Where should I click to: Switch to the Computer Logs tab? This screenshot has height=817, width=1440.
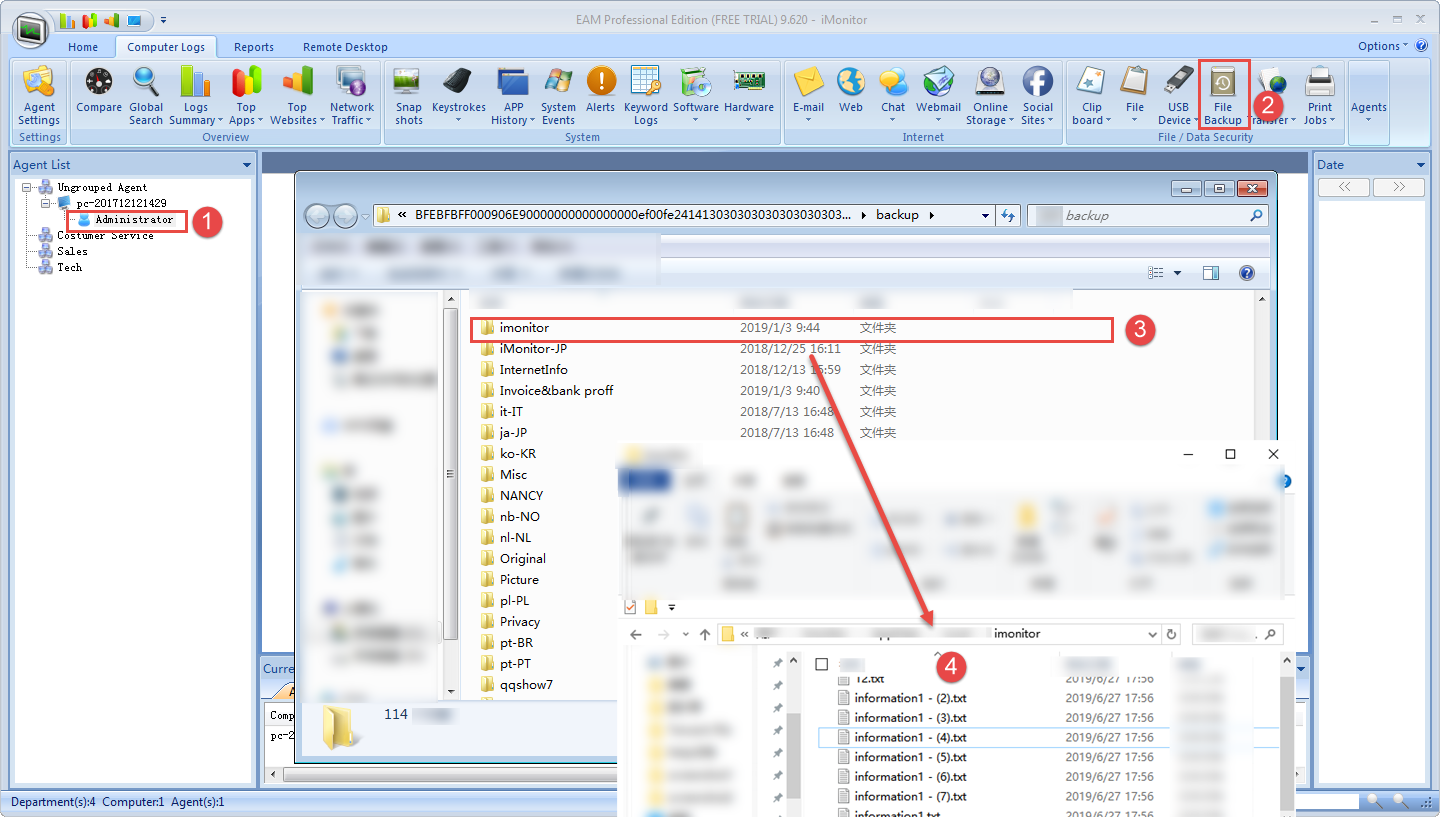[x=166, y=47]
